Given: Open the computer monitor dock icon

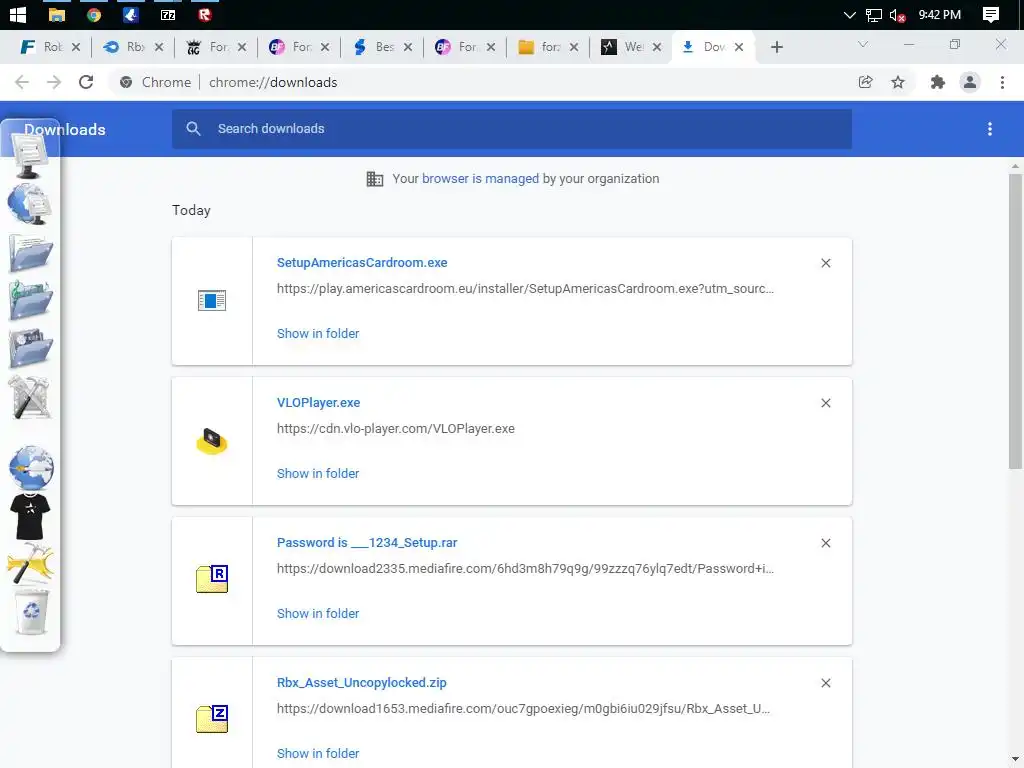Looking at the screenshot, I should (x=29, y=157).
